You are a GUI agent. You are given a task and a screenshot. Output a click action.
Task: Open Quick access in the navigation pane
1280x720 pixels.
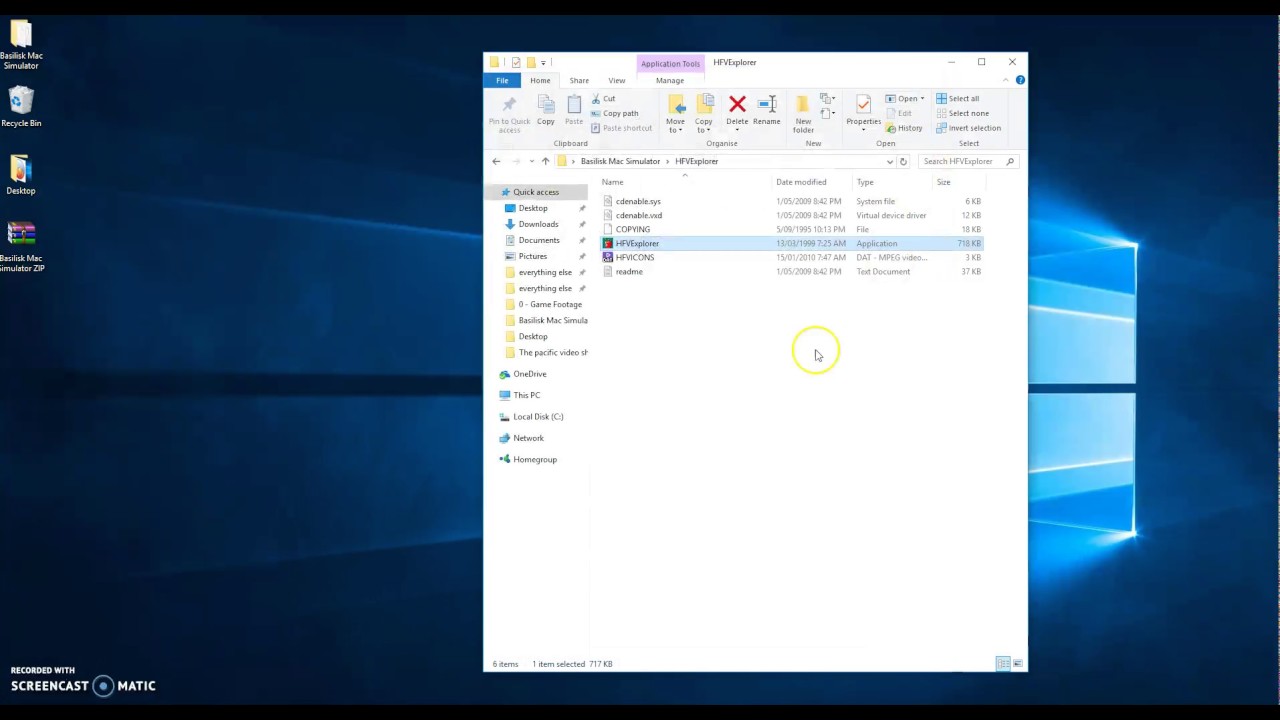[536, 192]
